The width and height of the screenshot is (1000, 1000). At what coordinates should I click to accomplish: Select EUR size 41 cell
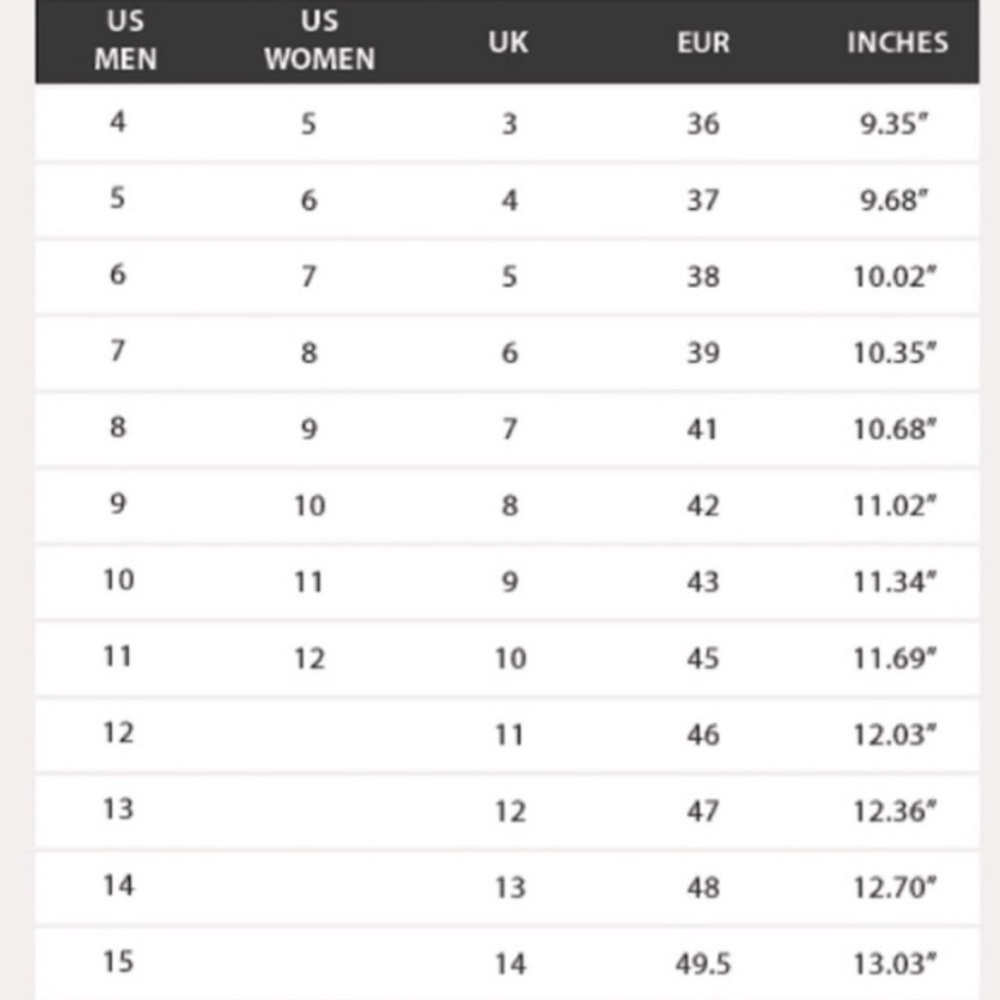(702, 429)
